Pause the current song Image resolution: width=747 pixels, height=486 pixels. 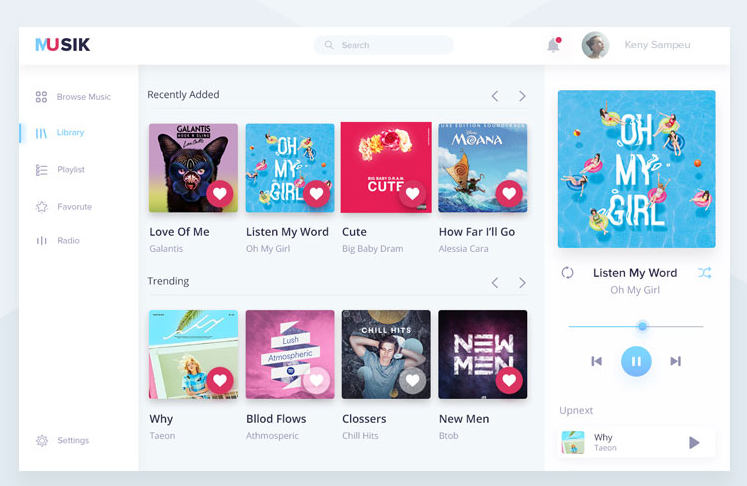coord(636,362)
